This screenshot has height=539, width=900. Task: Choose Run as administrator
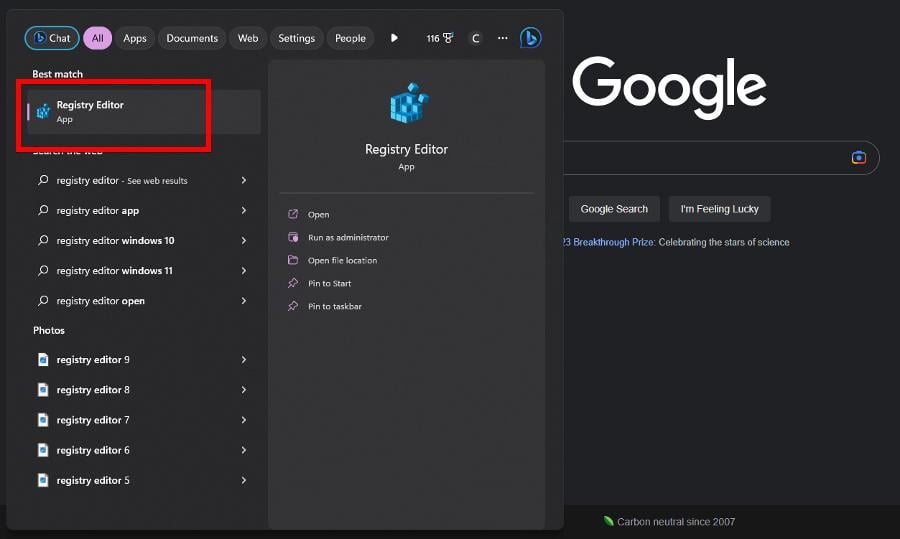pyautogui.click(x=348, y=238)
